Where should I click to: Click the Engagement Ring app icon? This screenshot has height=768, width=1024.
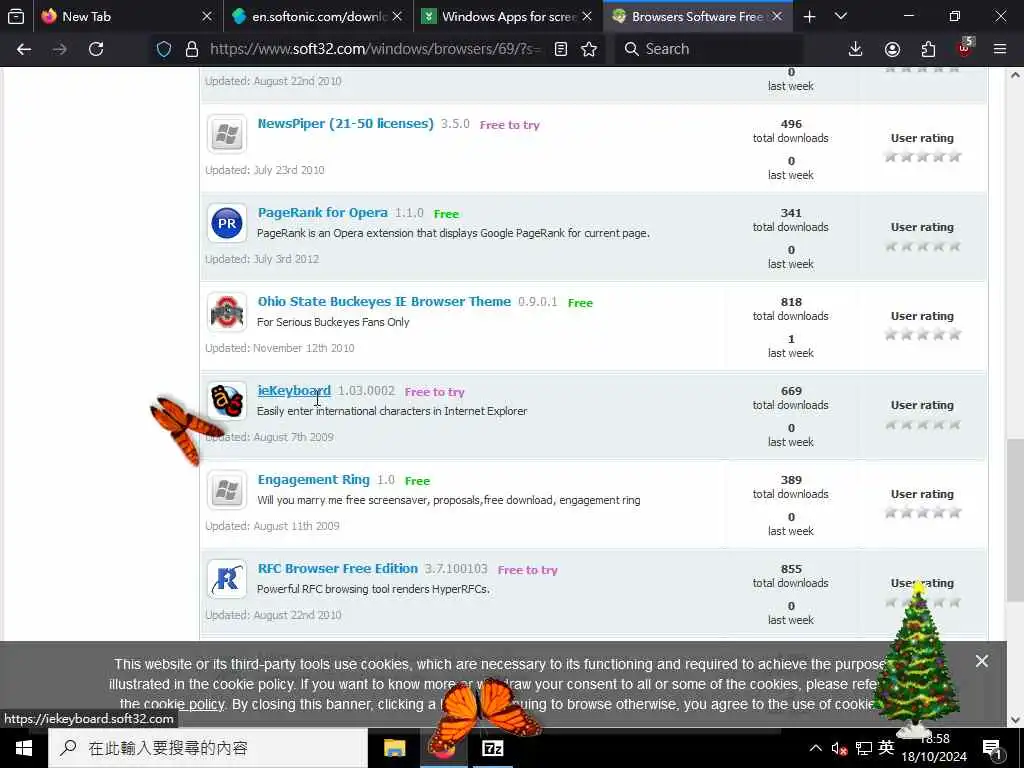pyautogui.click(x=227, y=490)
